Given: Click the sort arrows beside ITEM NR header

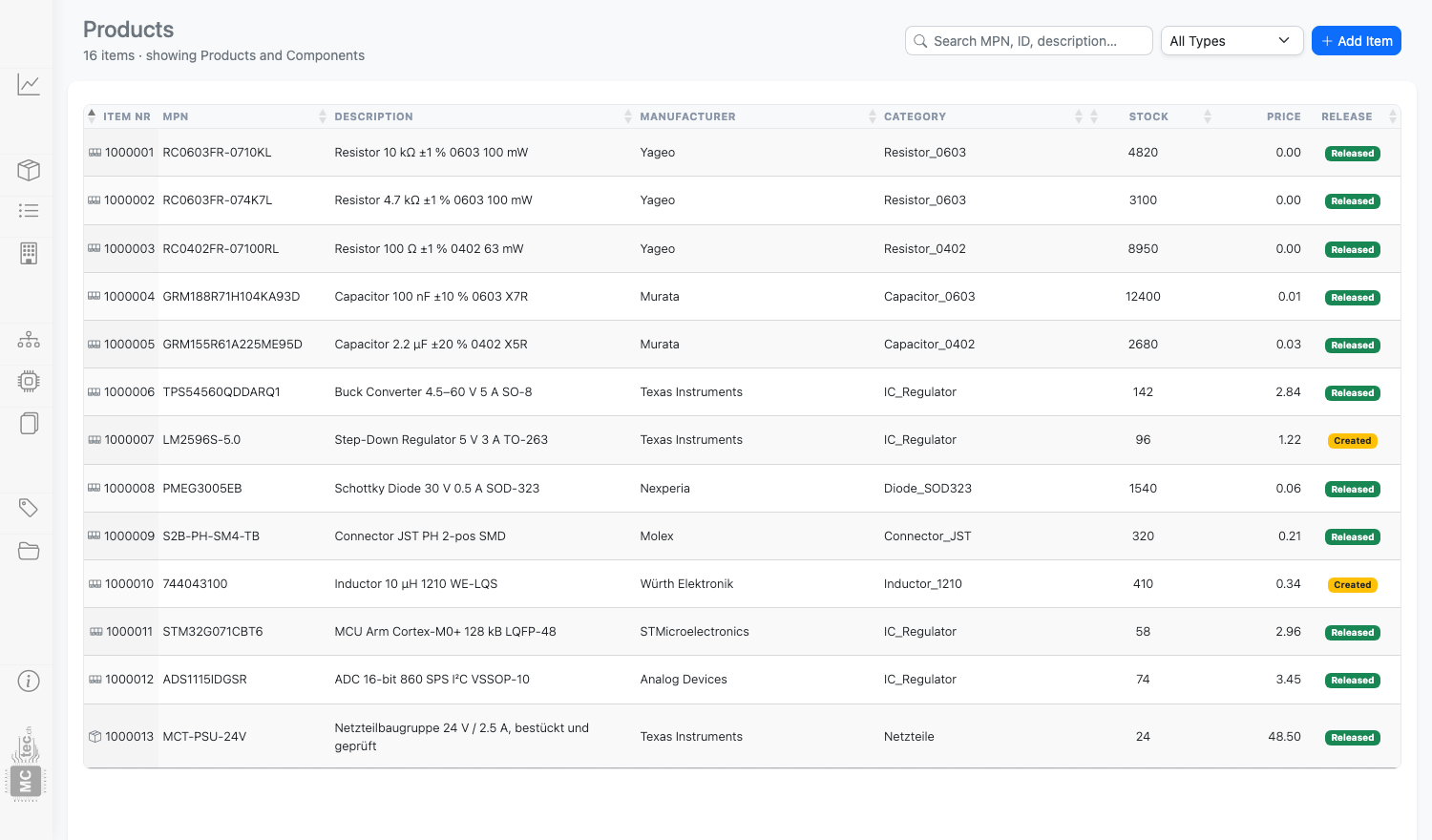Looking at the screenshot, I should tap(92, 116).
